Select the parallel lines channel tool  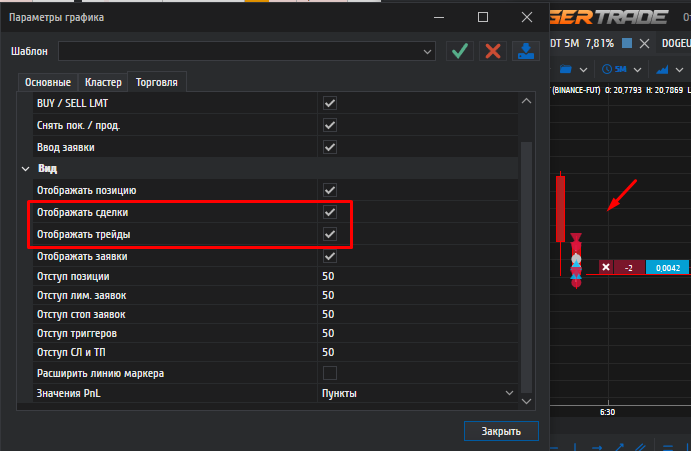pos(640,447)
